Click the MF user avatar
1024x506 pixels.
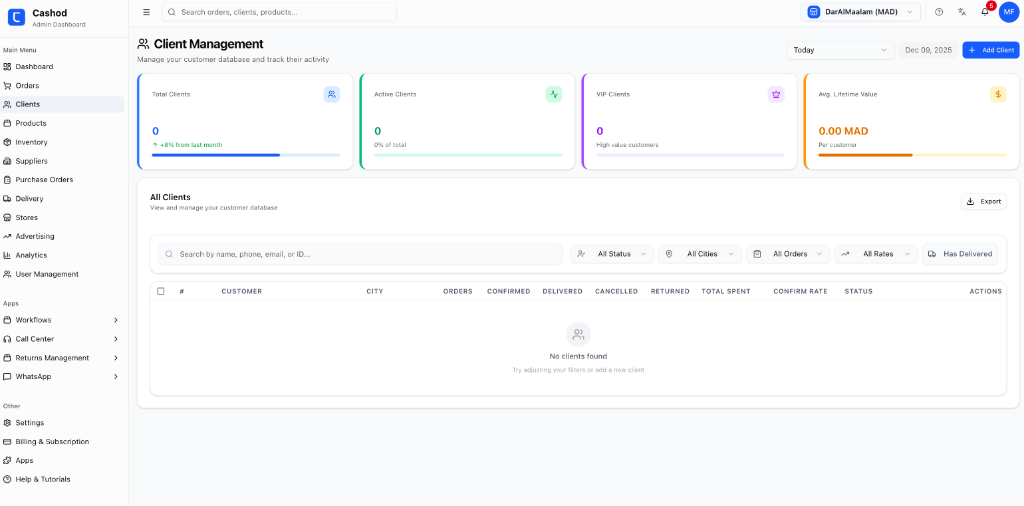(x=1008, y=12)
